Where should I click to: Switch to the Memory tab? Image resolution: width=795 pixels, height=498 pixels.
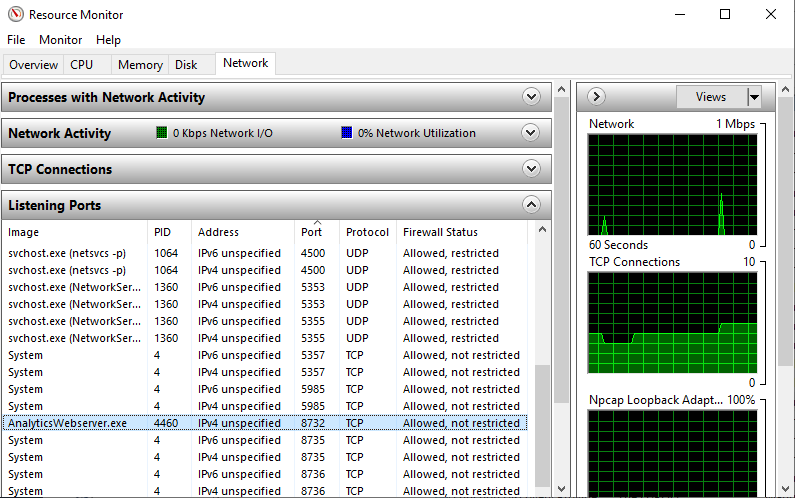pyautogui.click(x=140, y=65)
